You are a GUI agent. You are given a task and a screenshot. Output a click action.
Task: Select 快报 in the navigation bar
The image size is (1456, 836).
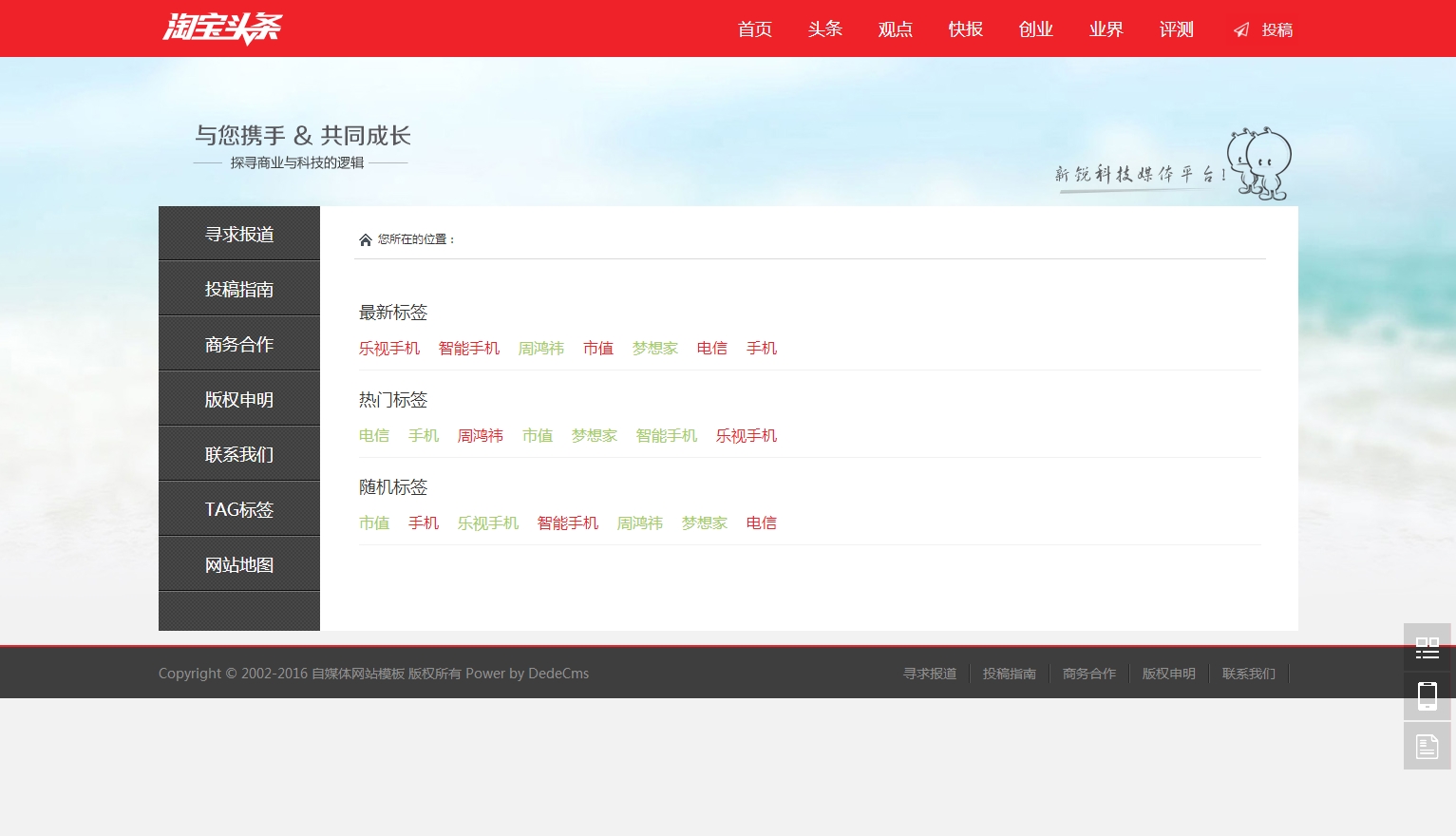click(x=966, y=29)
